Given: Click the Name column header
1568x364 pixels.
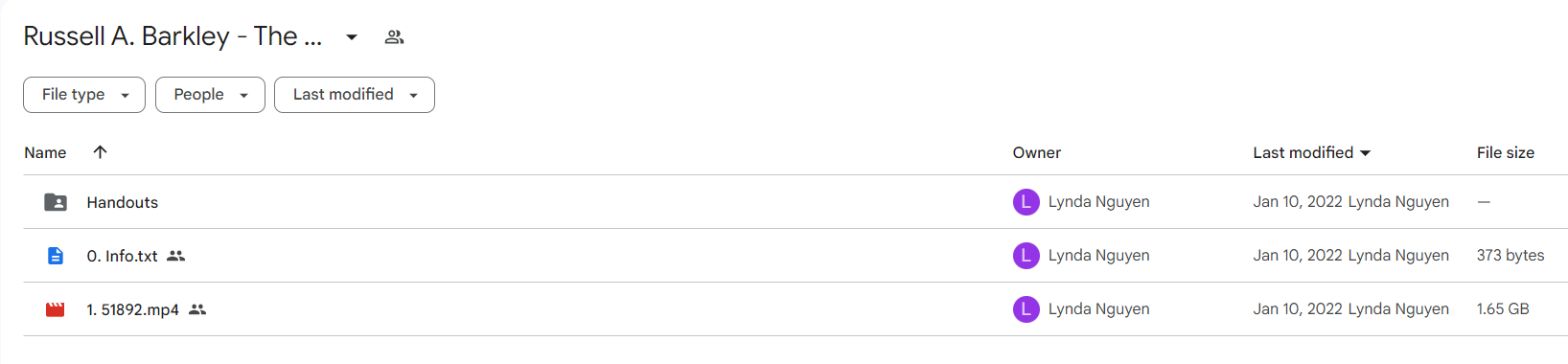Looking at the screenshot, I should pos(45,152).
